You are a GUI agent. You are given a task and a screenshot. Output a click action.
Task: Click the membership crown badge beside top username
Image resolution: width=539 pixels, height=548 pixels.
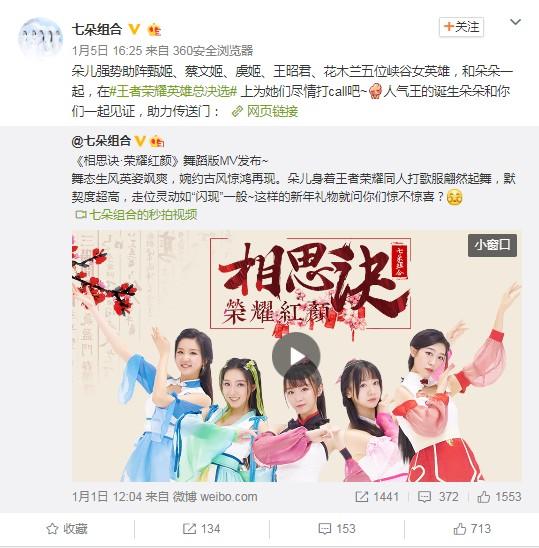pyautogui.click(x=154, y=30)
